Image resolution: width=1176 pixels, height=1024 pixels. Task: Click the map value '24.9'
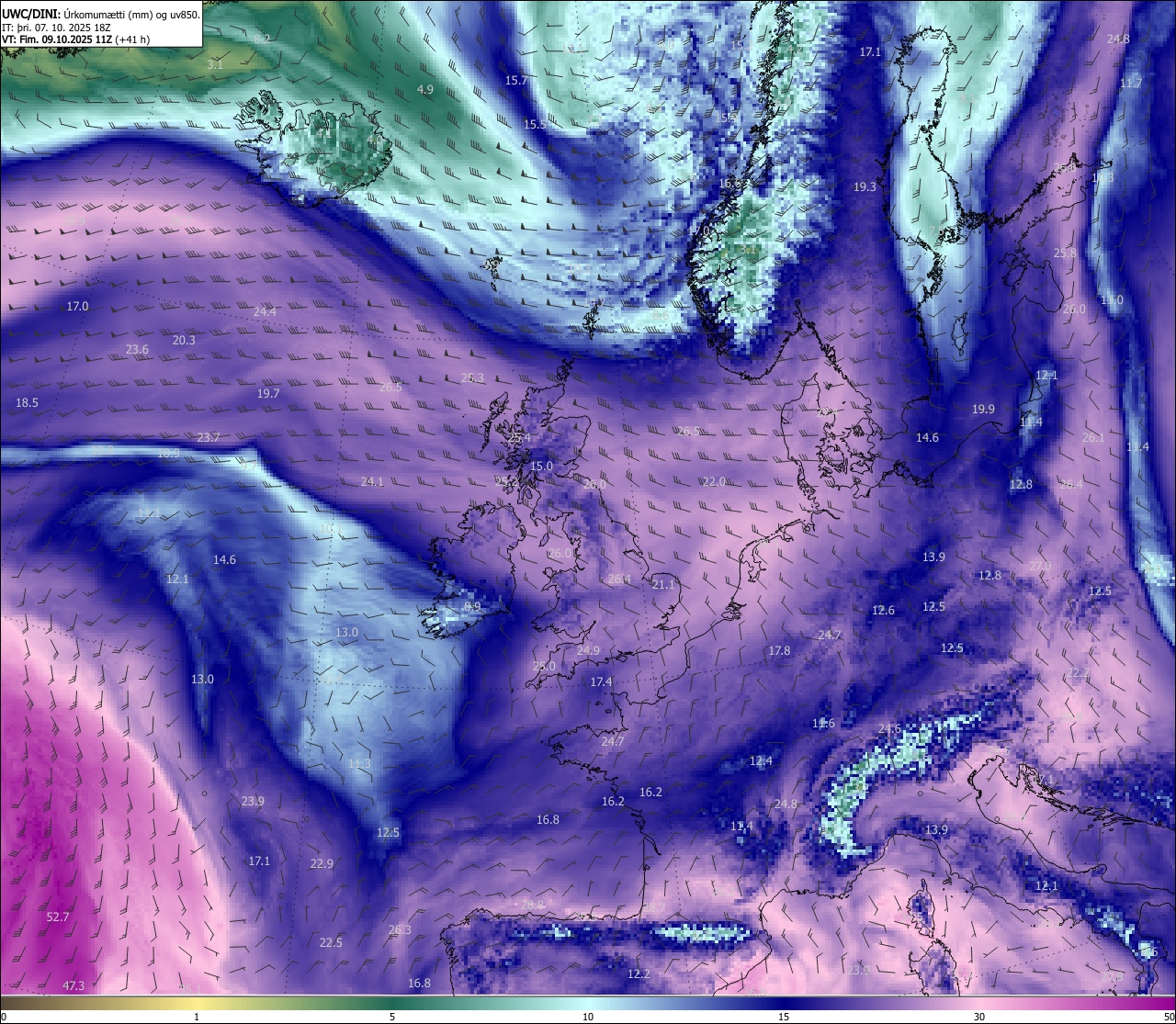click(588, 651)
